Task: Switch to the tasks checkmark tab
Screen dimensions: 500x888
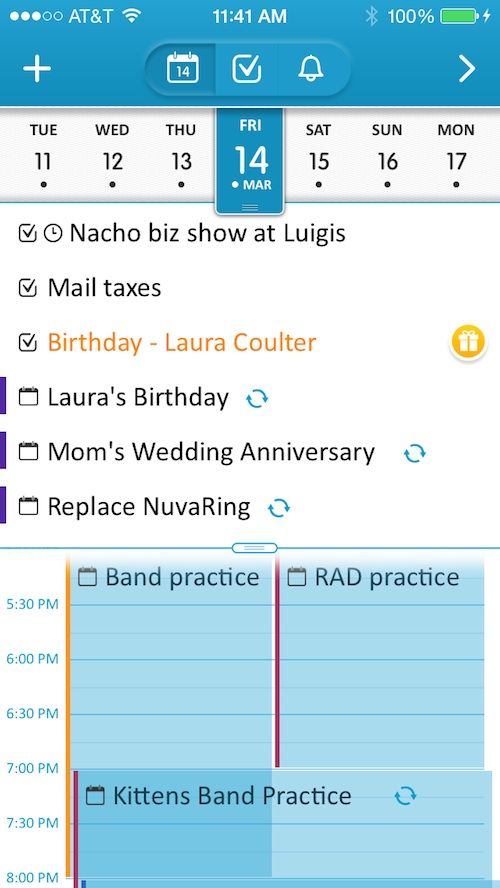Action: coord(247,69)
